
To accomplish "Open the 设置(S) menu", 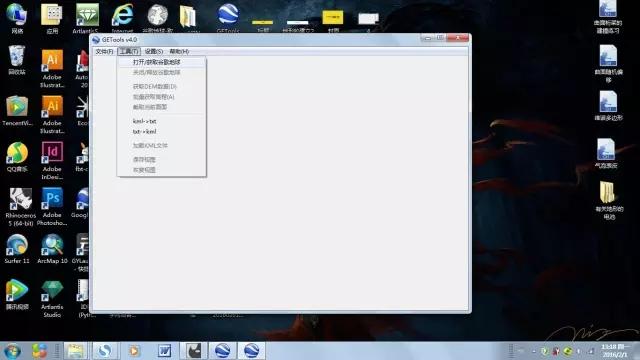I will [x=153, y=51].
